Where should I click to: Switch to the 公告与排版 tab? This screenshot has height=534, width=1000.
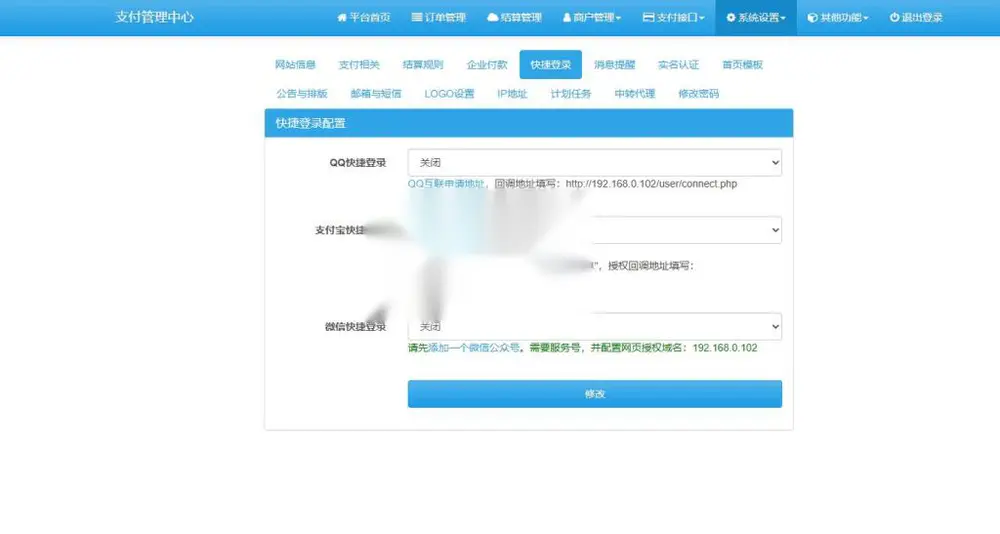pos(302,94)
